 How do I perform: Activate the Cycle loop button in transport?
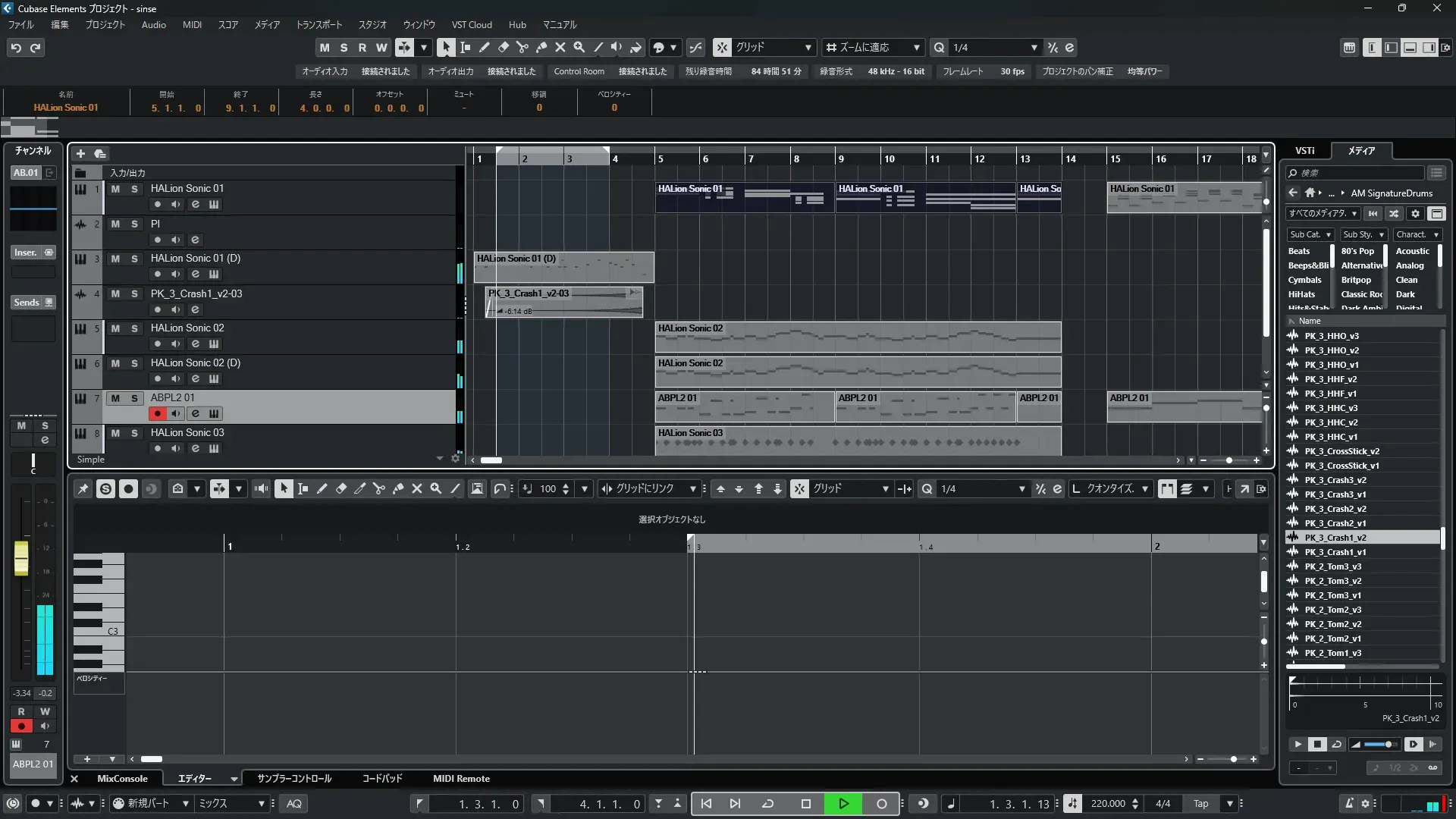coord(767,804)
